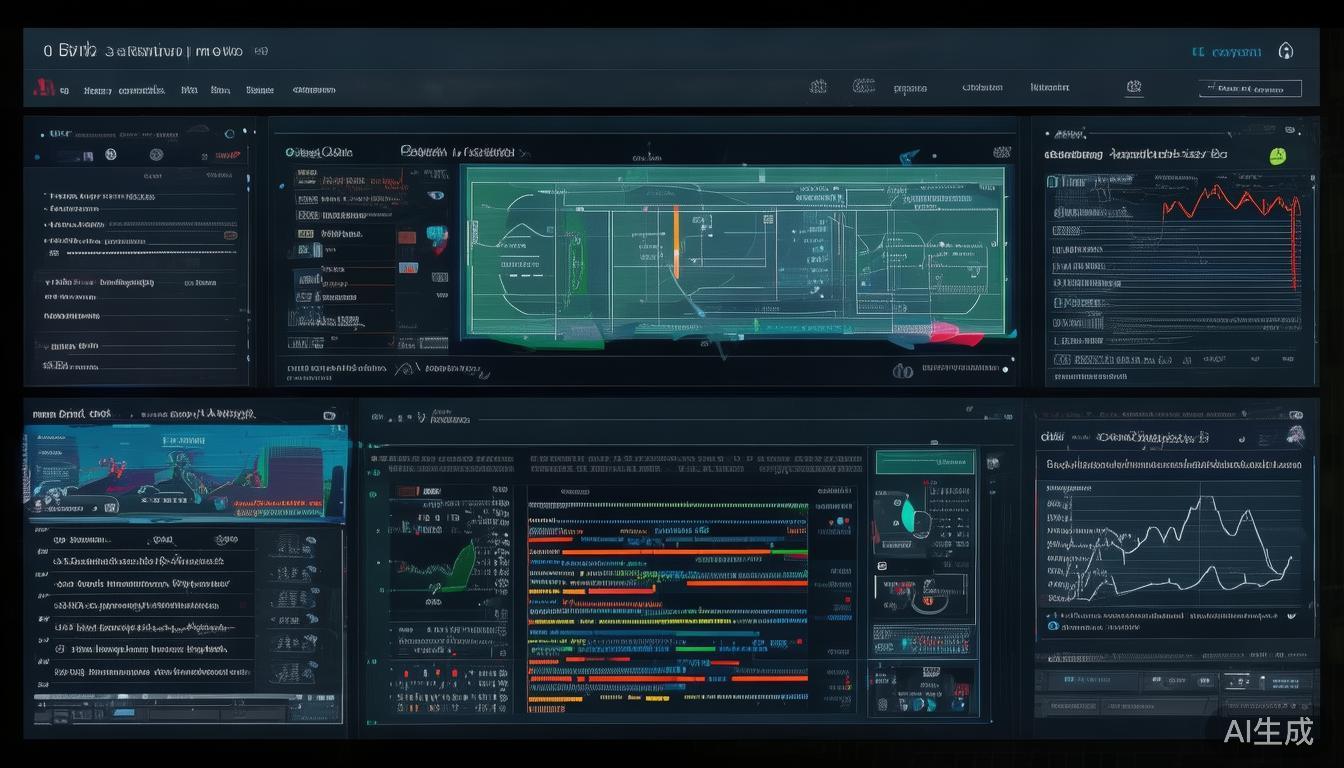Open the last menu item on the left menu bar
This screenshot has height=768, width=1344.
(x=313, y=90)
